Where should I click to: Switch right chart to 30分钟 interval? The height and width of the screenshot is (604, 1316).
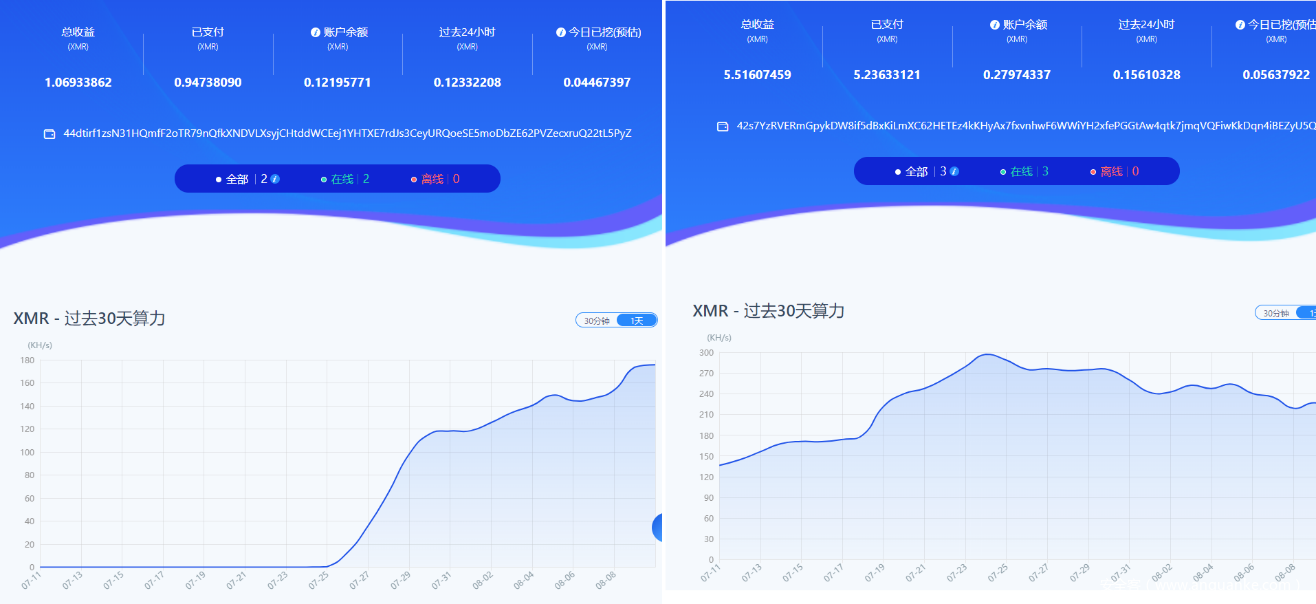[1276, 313]
